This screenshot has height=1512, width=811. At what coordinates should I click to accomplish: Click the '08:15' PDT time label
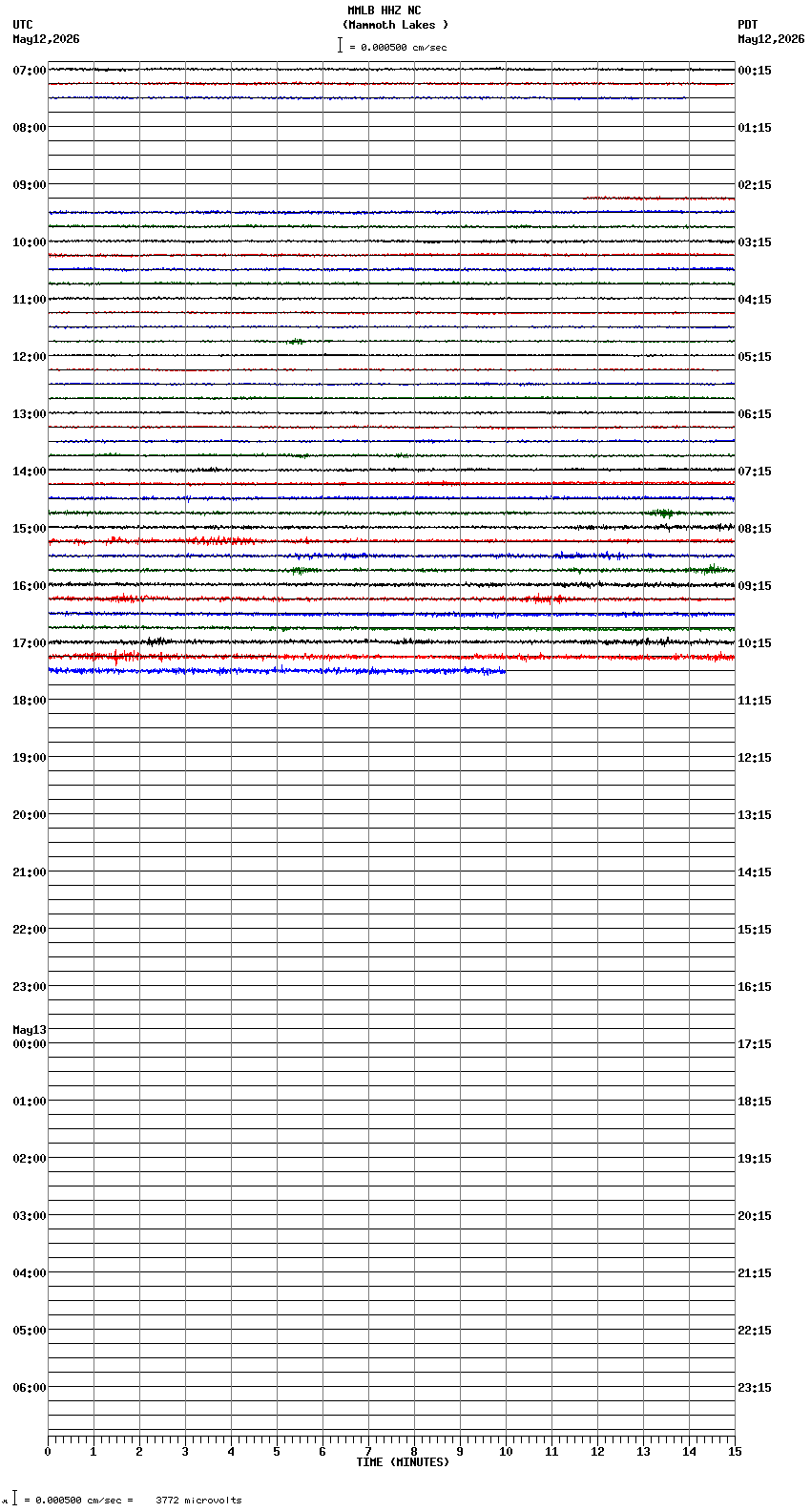click(755, 529)
